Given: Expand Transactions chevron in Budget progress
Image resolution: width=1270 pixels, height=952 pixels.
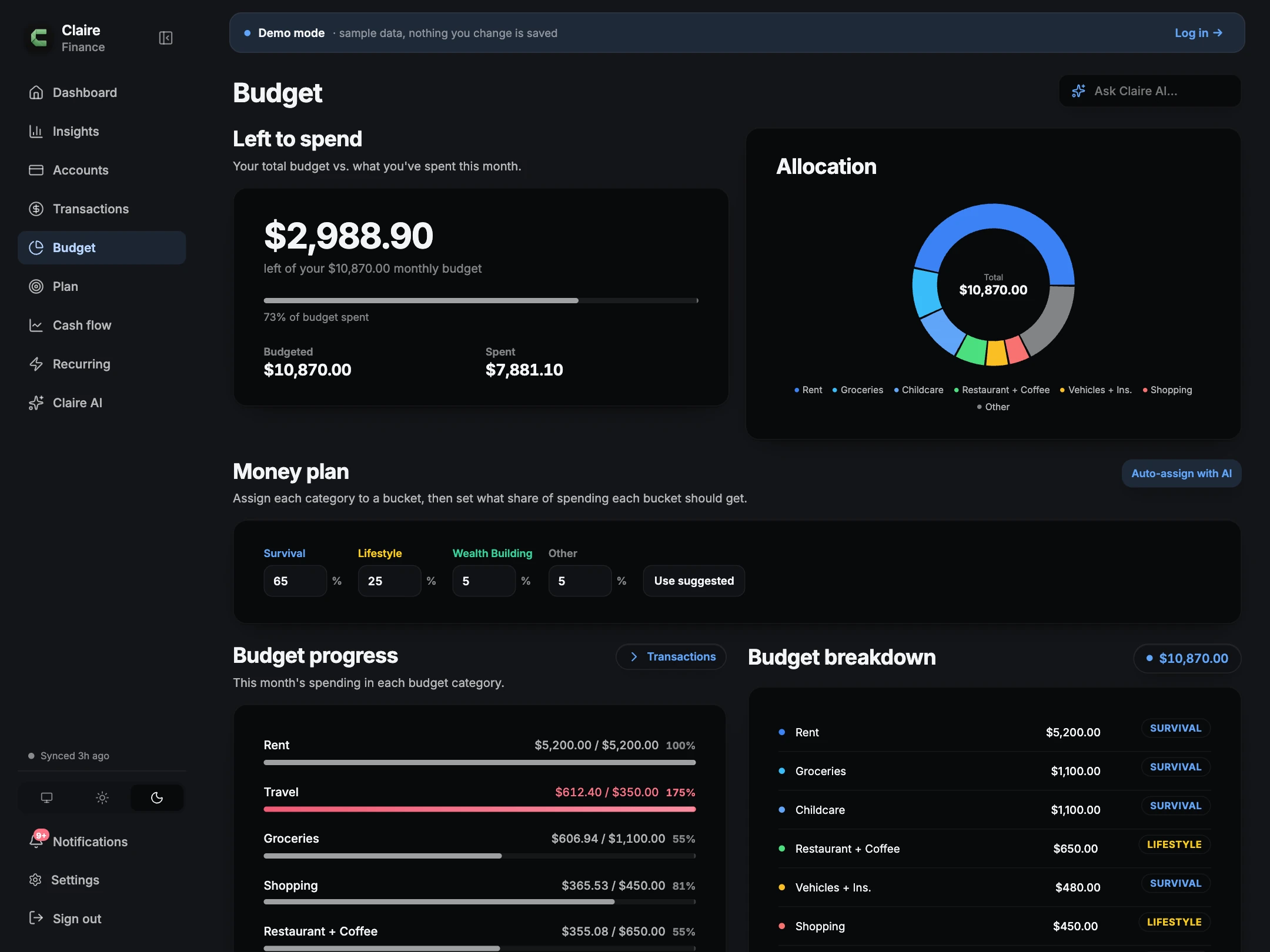Looking at the screenshot, I should [x=634, y=656].
